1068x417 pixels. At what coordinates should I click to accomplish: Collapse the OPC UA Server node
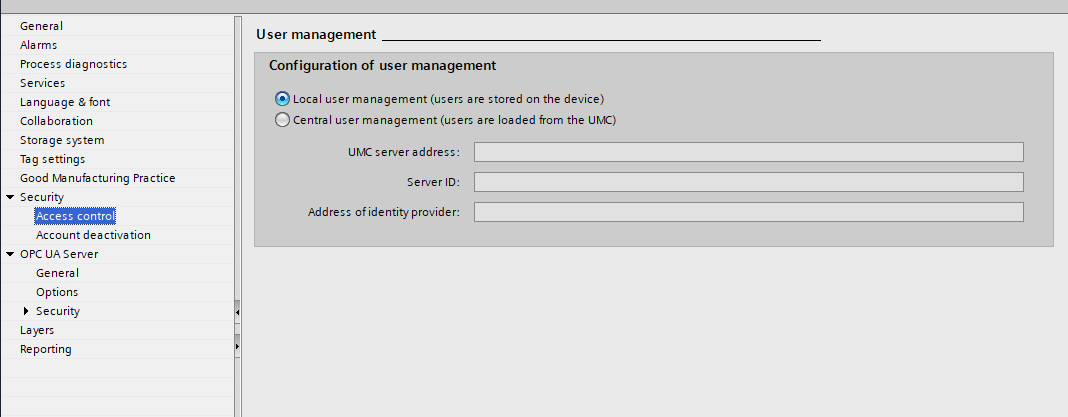(10, 254)
